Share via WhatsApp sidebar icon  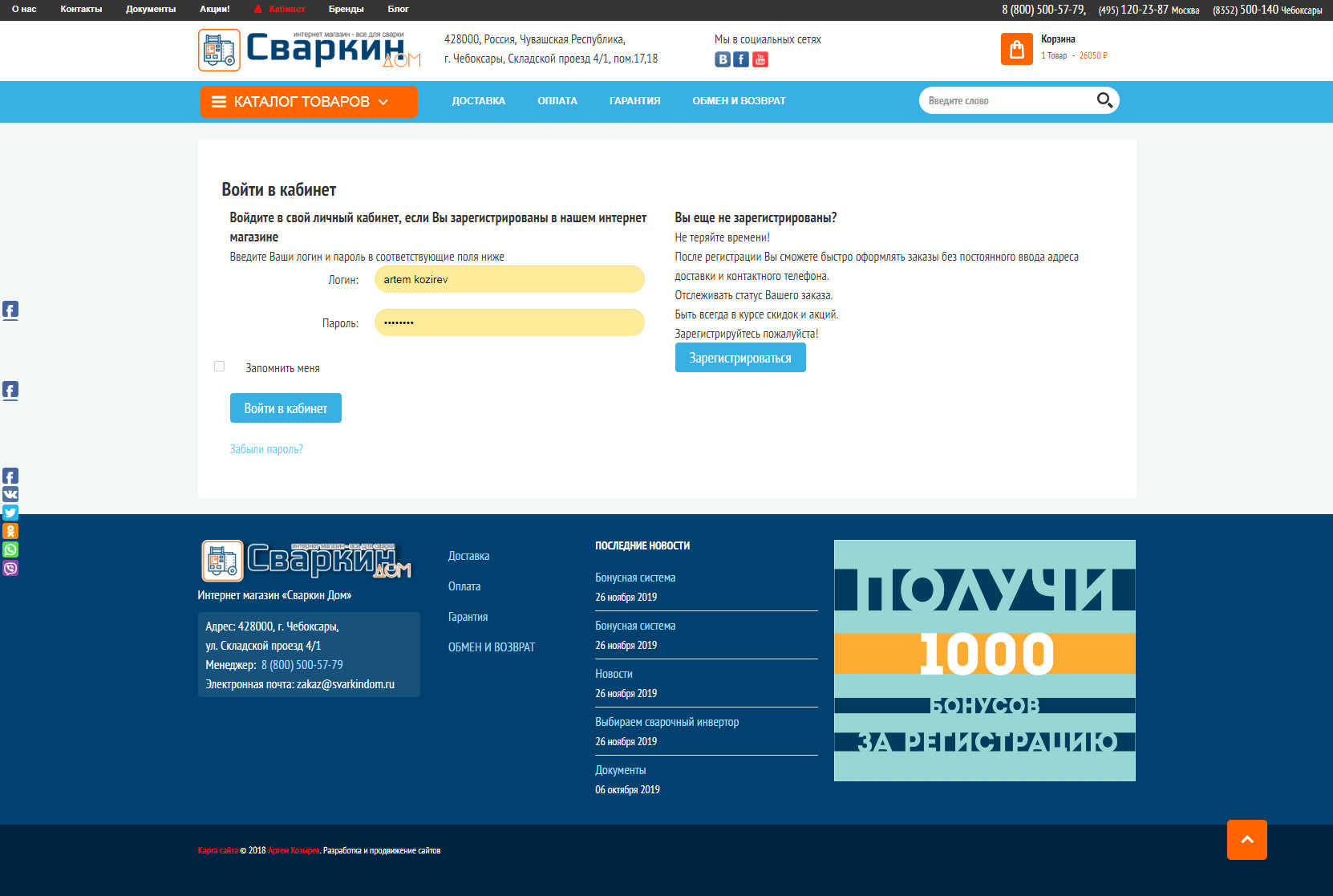point(10,549)
